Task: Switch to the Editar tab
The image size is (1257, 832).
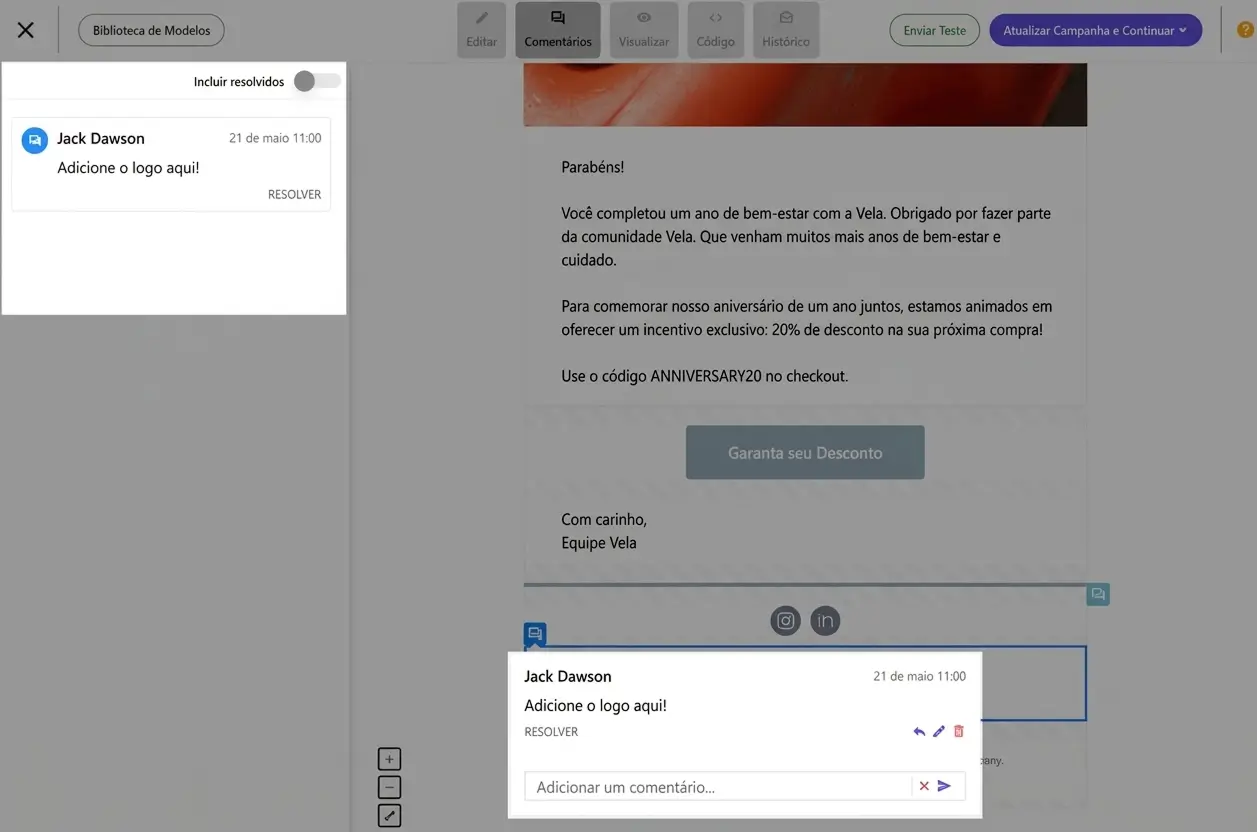Action: 481,30
